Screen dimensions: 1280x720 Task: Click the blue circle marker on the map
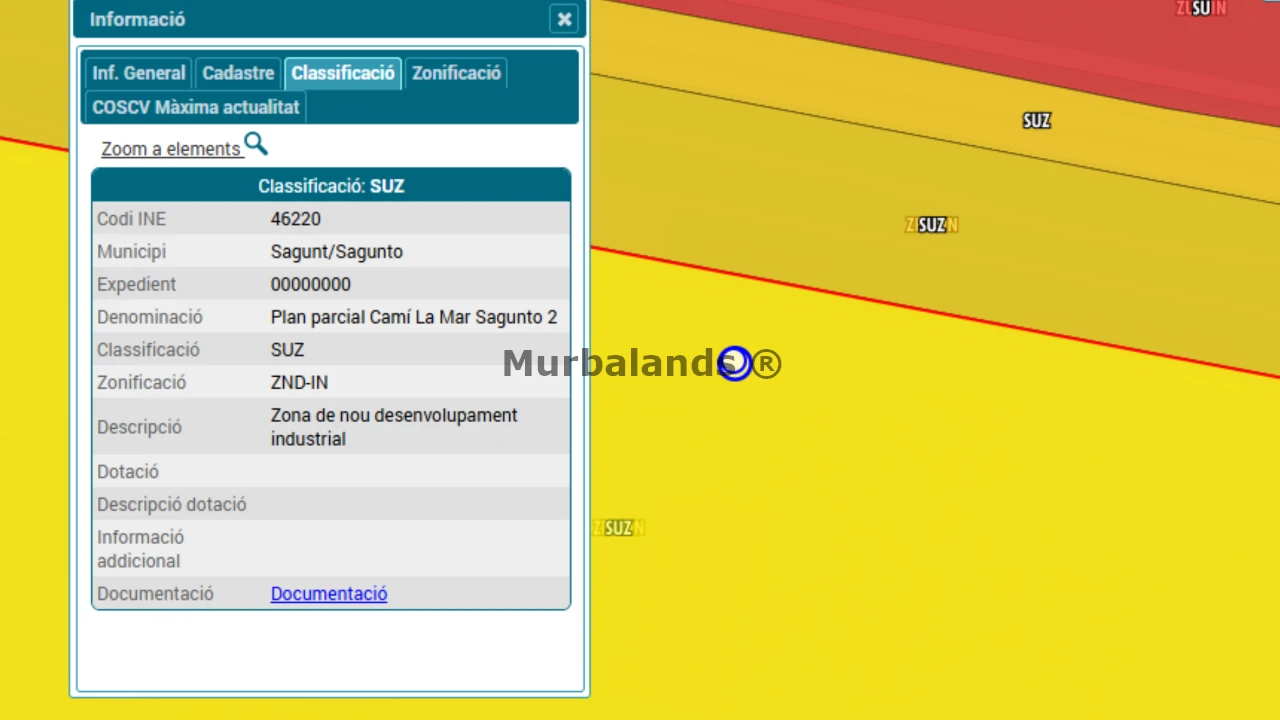tap(735, 364)
